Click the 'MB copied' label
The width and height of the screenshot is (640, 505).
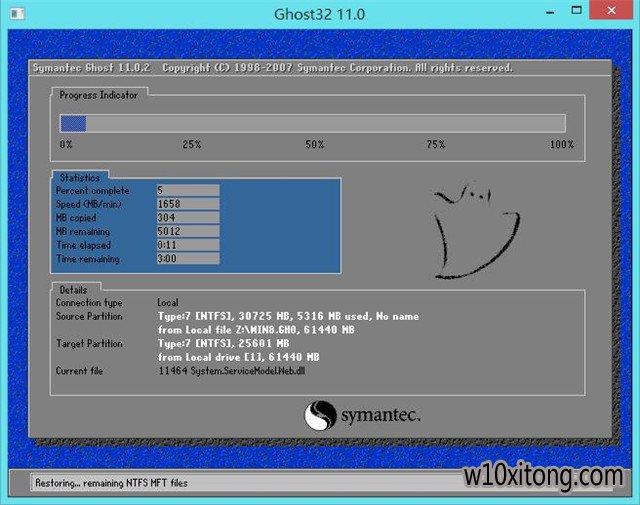tap(76, 218)
